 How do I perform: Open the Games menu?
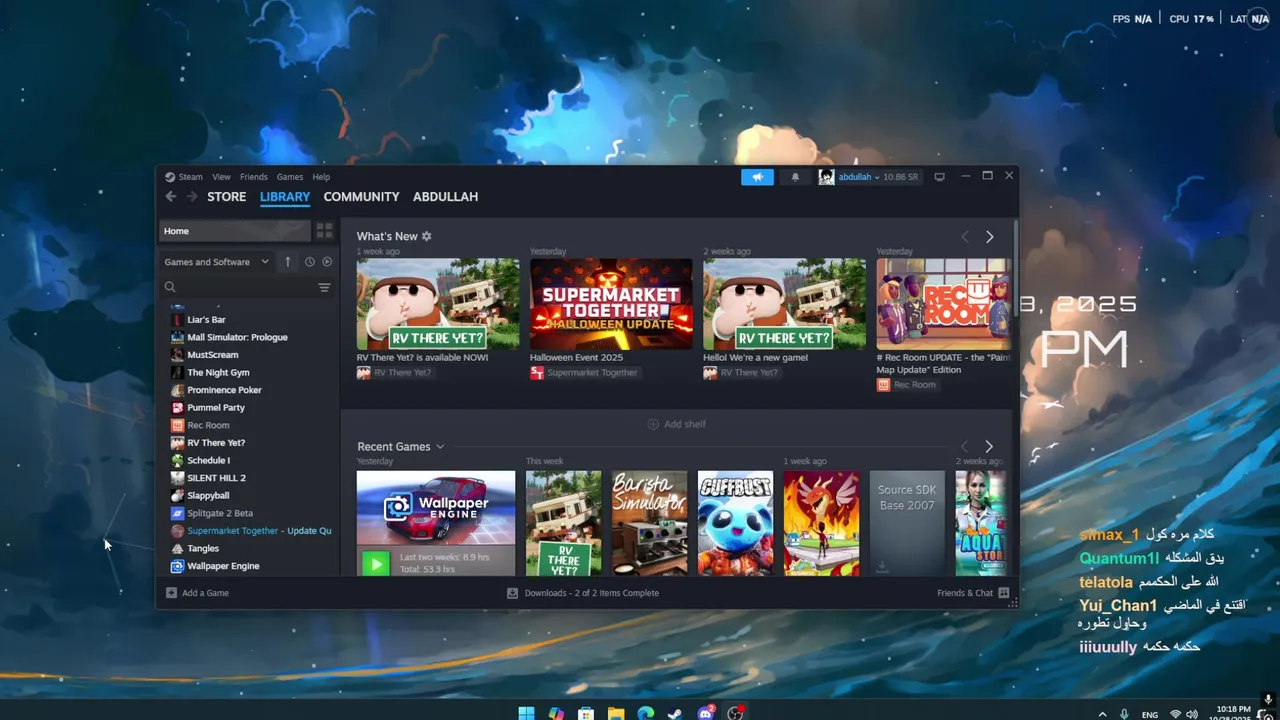(x=290, y=177)
